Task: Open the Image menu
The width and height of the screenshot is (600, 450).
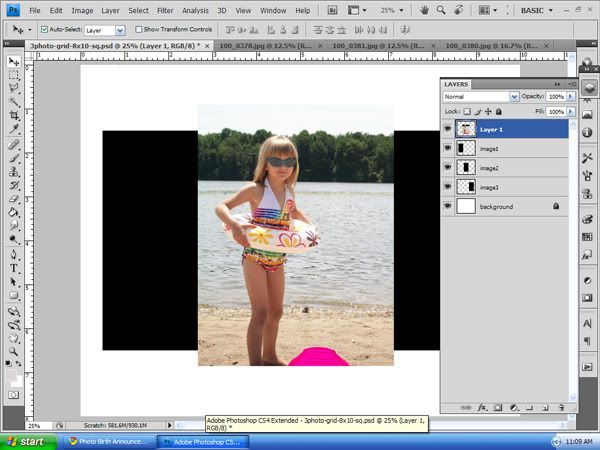Action: (82, 11)
